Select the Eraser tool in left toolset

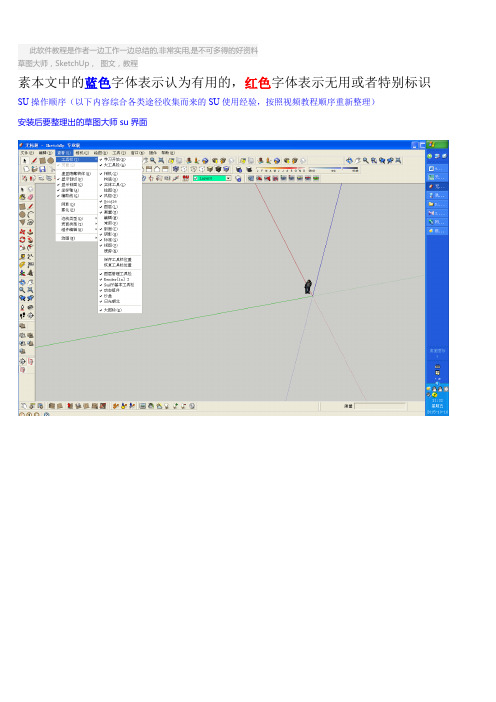[x=30, y=197]
